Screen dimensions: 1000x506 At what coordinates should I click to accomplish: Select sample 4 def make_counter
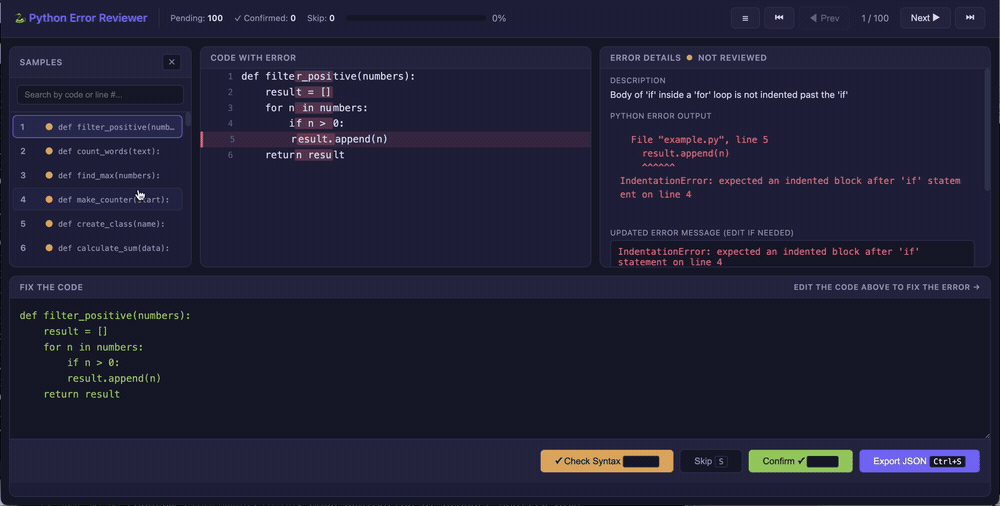click(98, 200)
